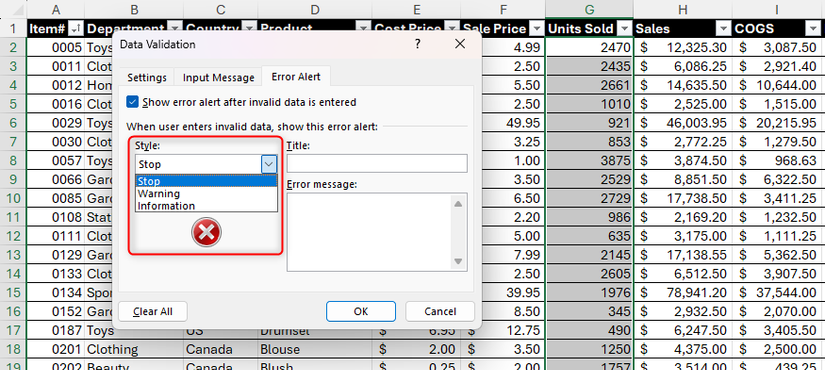825x370 pixels.
Task: Choose Stop from the Style list
Action: coord(206,182)
